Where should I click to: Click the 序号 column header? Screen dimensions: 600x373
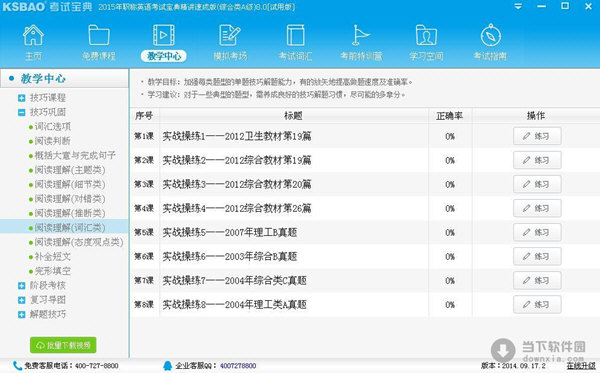[144, 116]
